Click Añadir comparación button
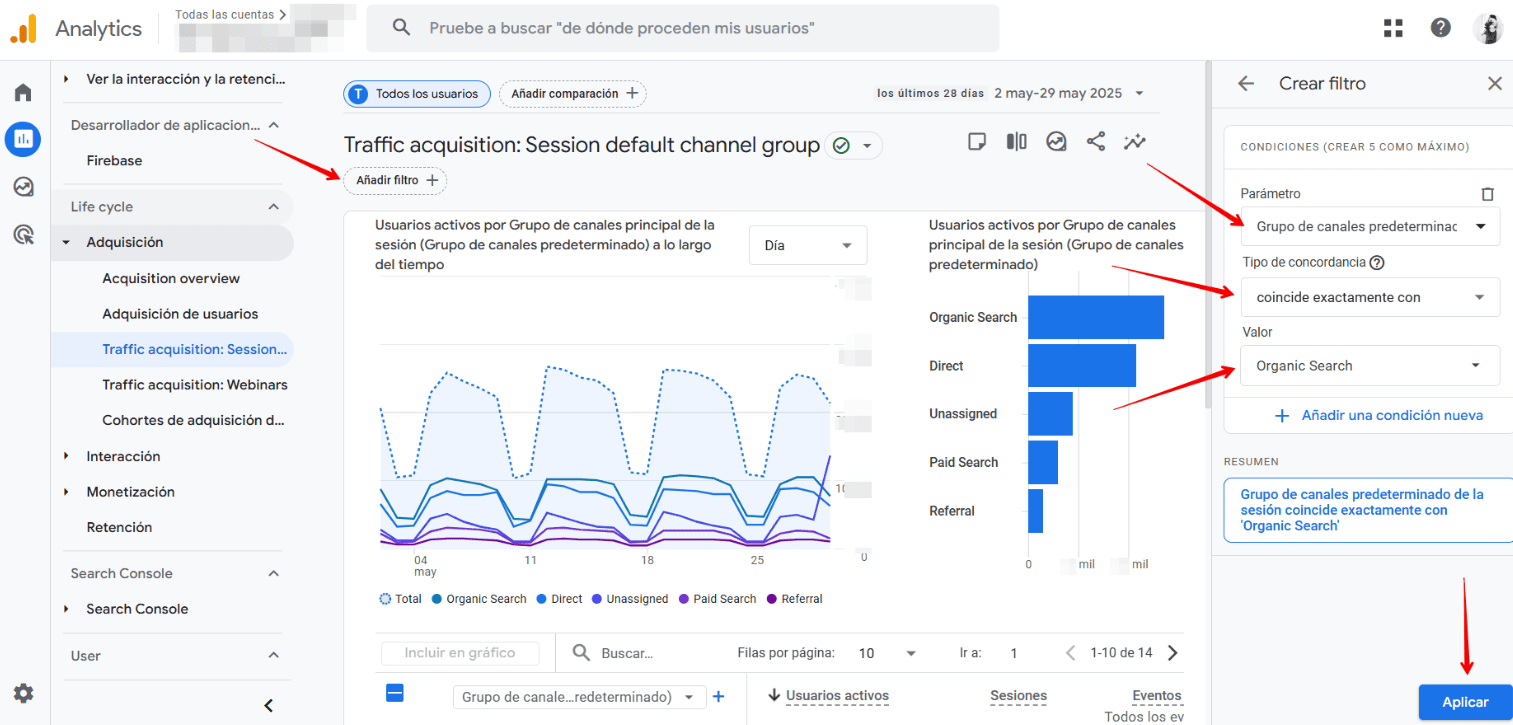 coord(573,94)
